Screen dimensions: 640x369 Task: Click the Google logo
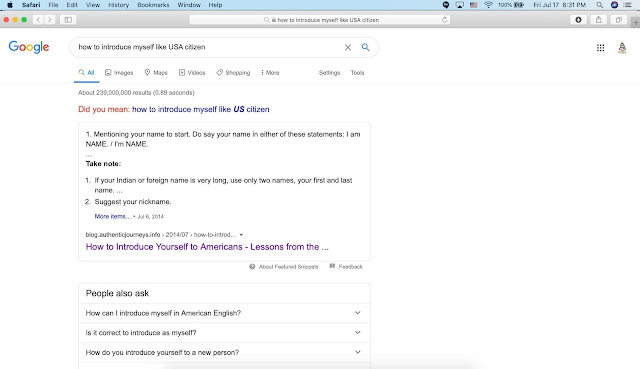point(29,47)
